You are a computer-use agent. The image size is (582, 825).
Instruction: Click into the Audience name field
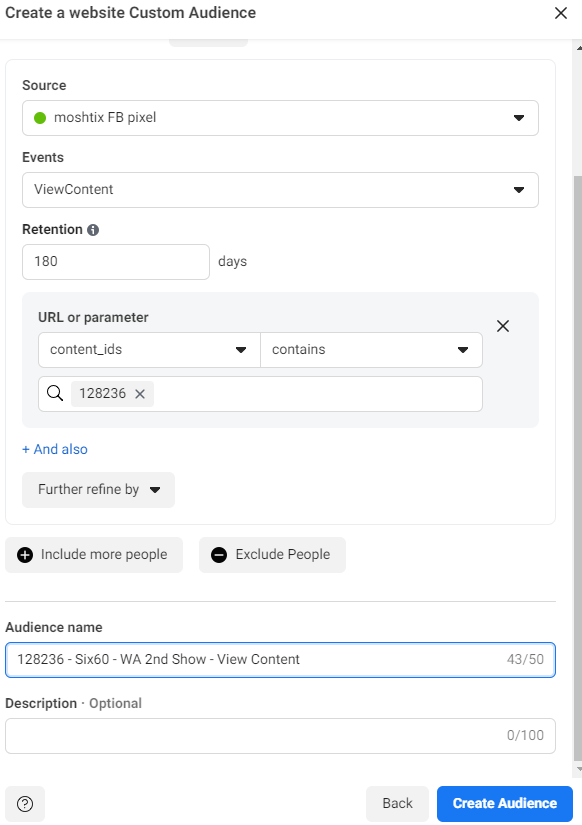click(280, 660)
